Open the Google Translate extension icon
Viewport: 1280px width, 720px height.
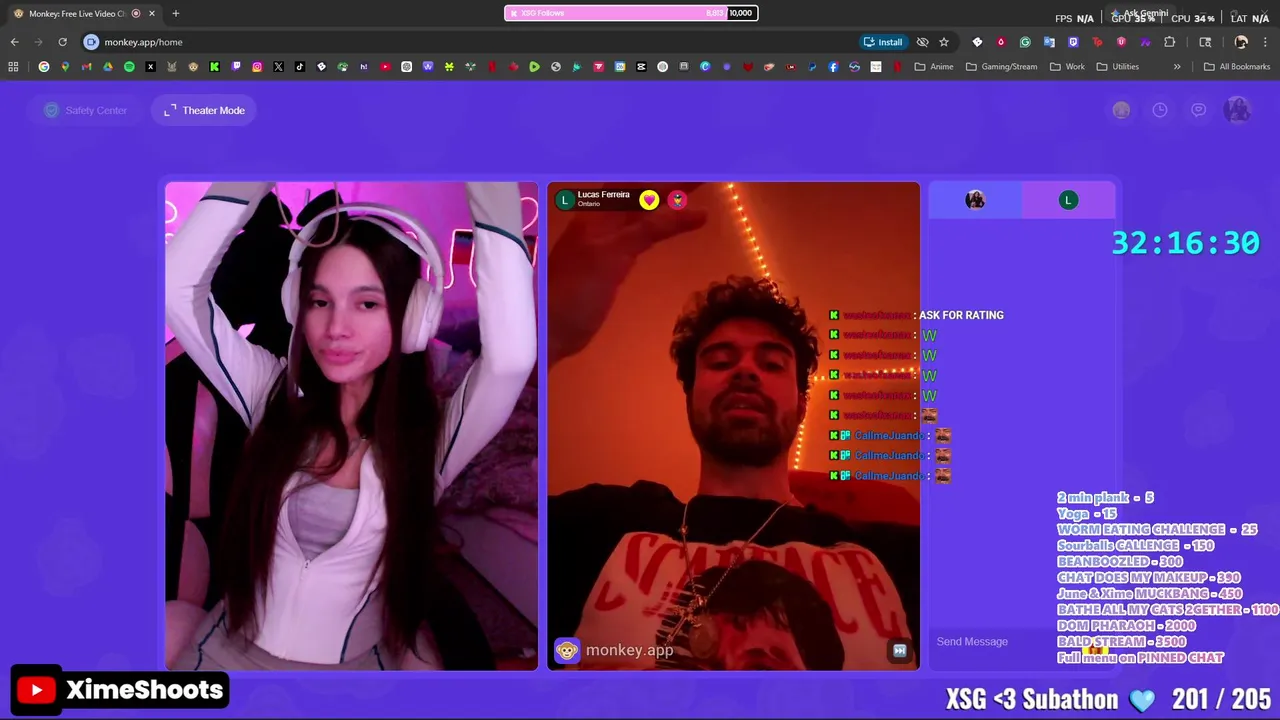coord(1049,42)
